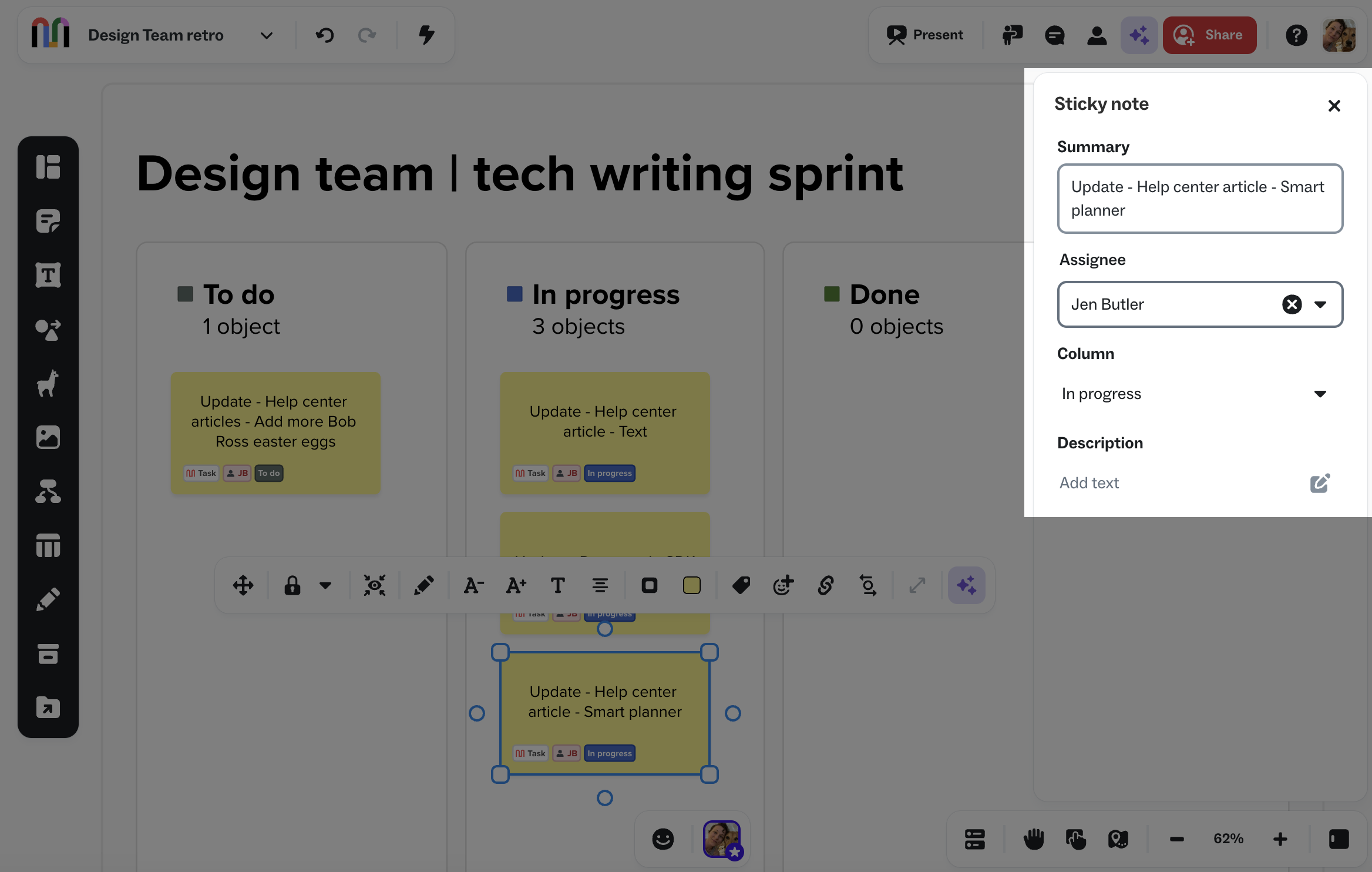
Task: Click the zoom out minus button
Action: pyautogui.click(x=1177, y=839)
